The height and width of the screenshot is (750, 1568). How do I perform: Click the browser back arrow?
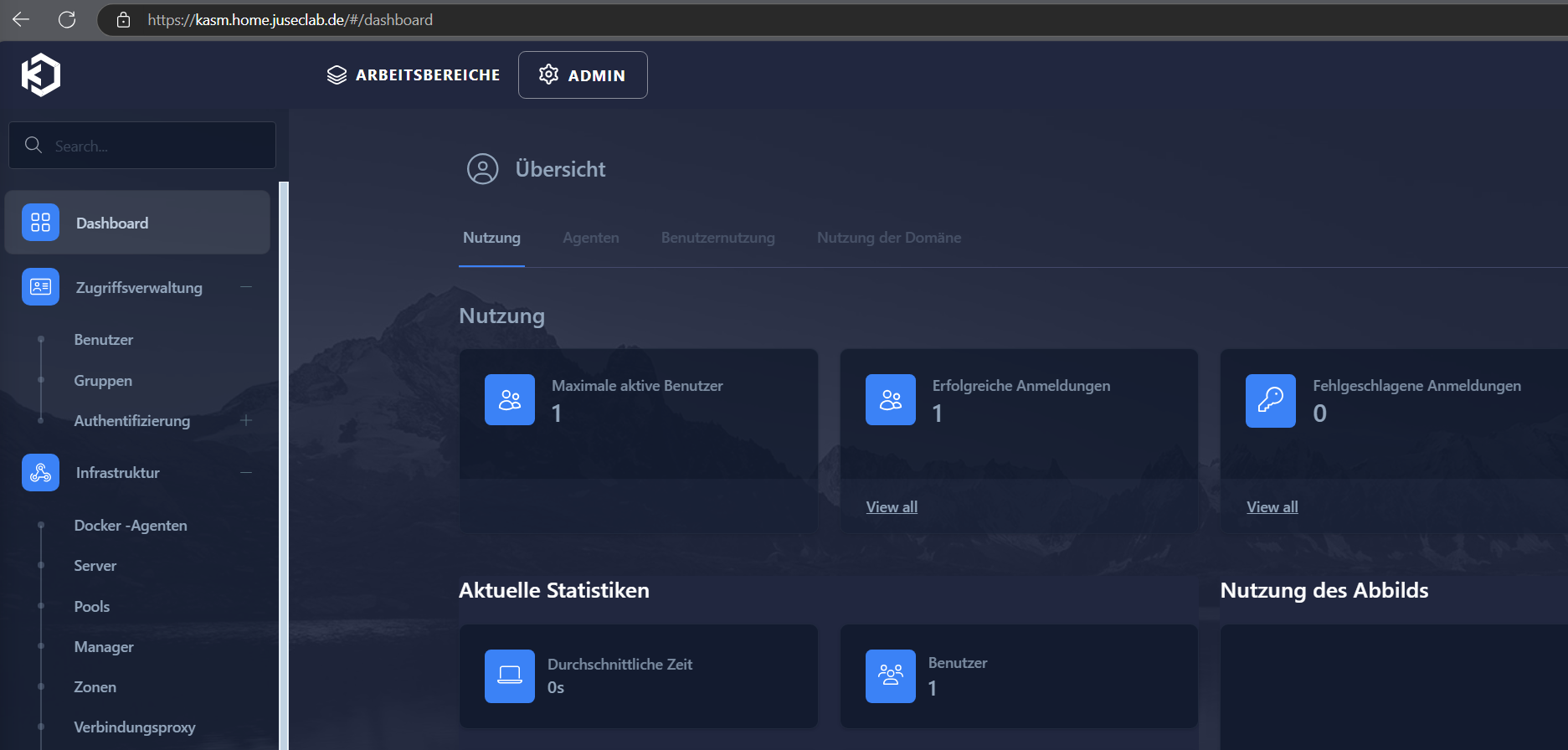coord(21,19)
